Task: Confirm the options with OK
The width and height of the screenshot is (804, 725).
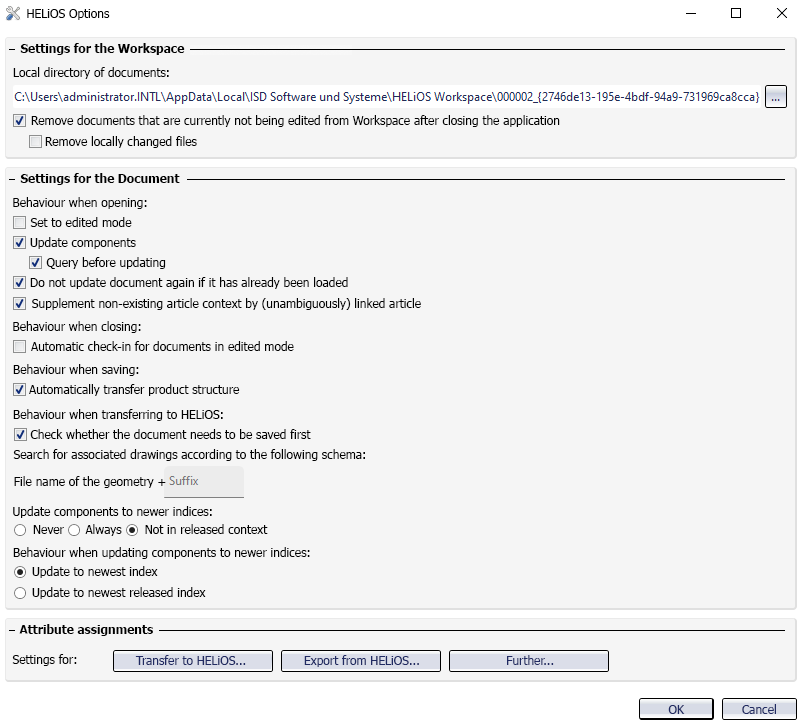Action: (x=676, y=710)
